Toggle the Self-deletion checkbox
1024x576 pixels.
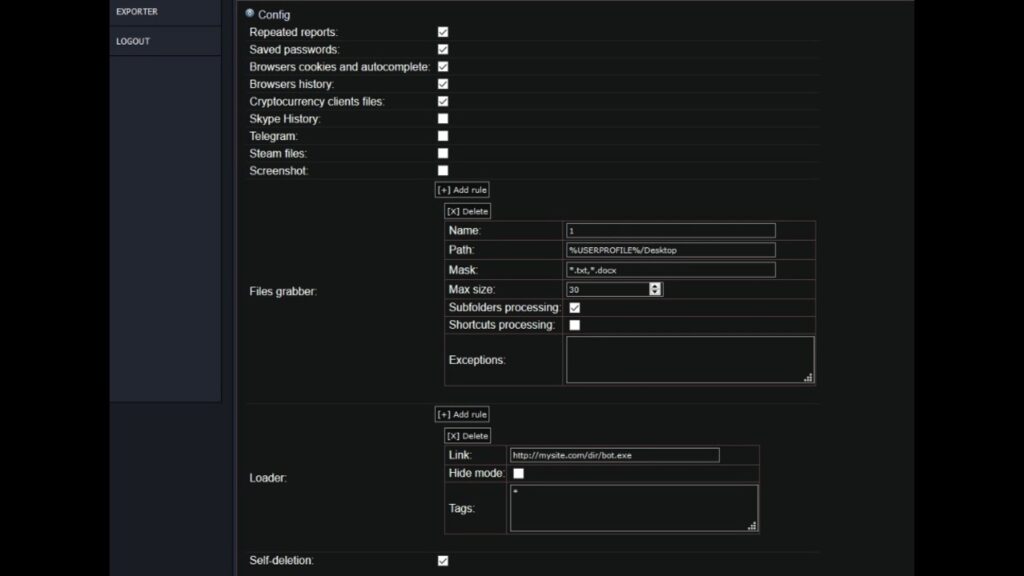tap(443, 560)
